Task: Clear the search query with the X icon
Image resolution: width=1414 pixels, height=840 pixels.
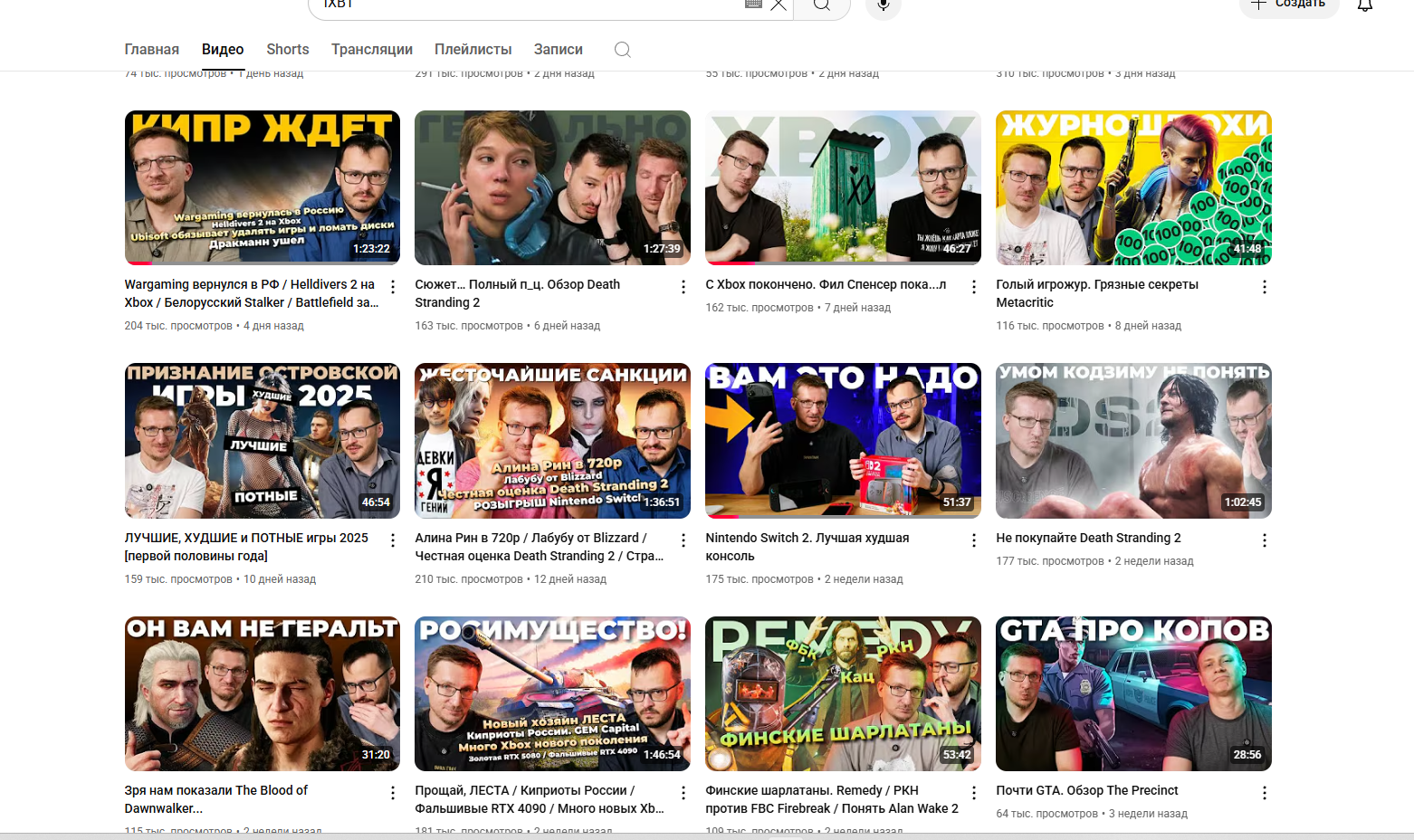Action: [x=779, y=5]
